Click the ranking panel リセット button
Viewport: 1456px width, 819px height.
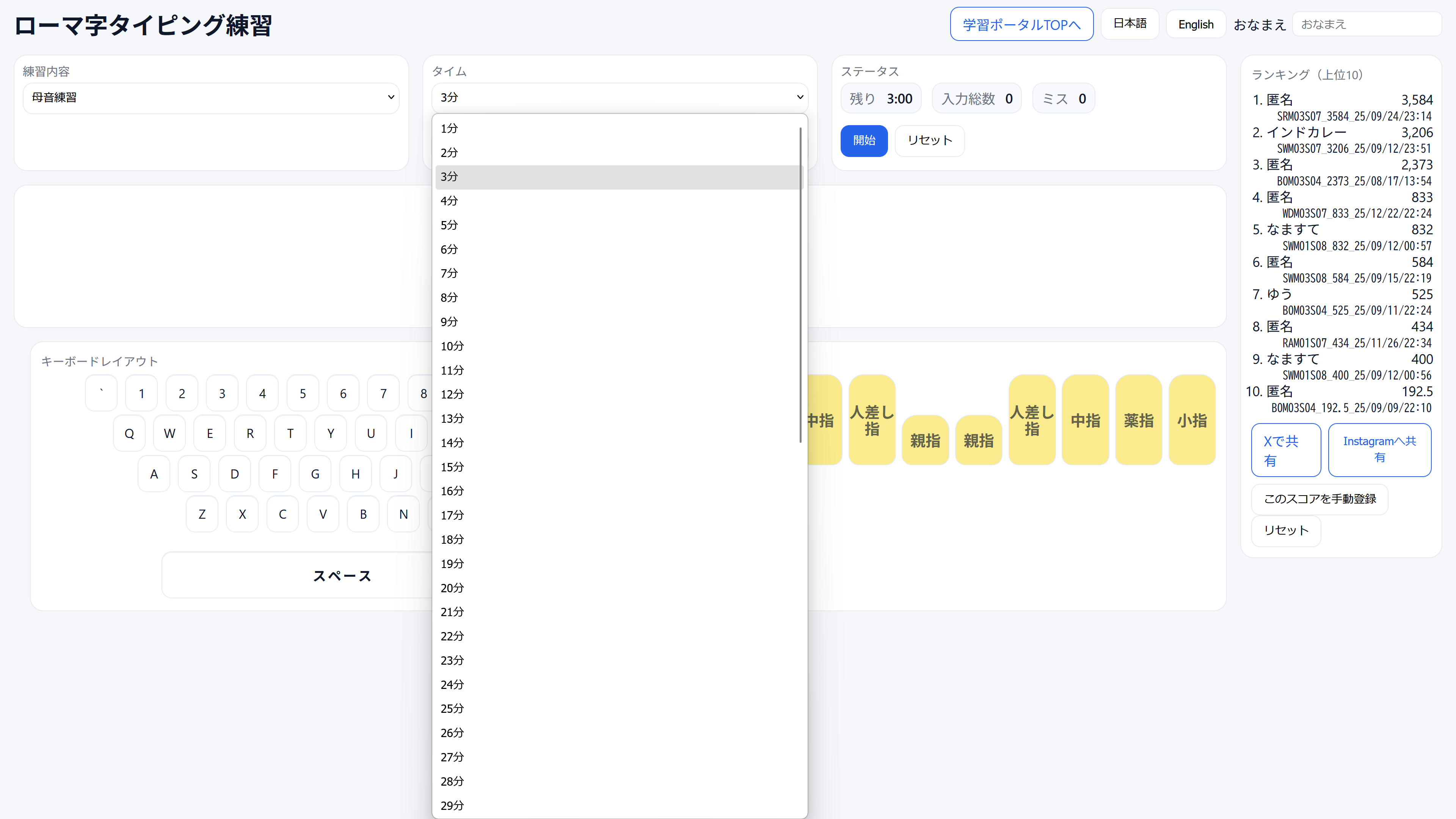1286,530
